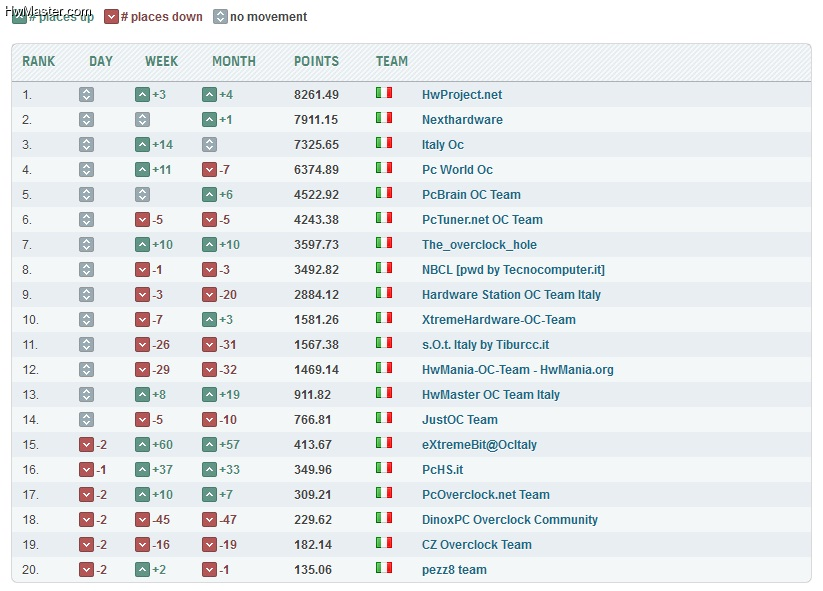Click the POINTS column header
823x591 pixels.
pos(316,61)
